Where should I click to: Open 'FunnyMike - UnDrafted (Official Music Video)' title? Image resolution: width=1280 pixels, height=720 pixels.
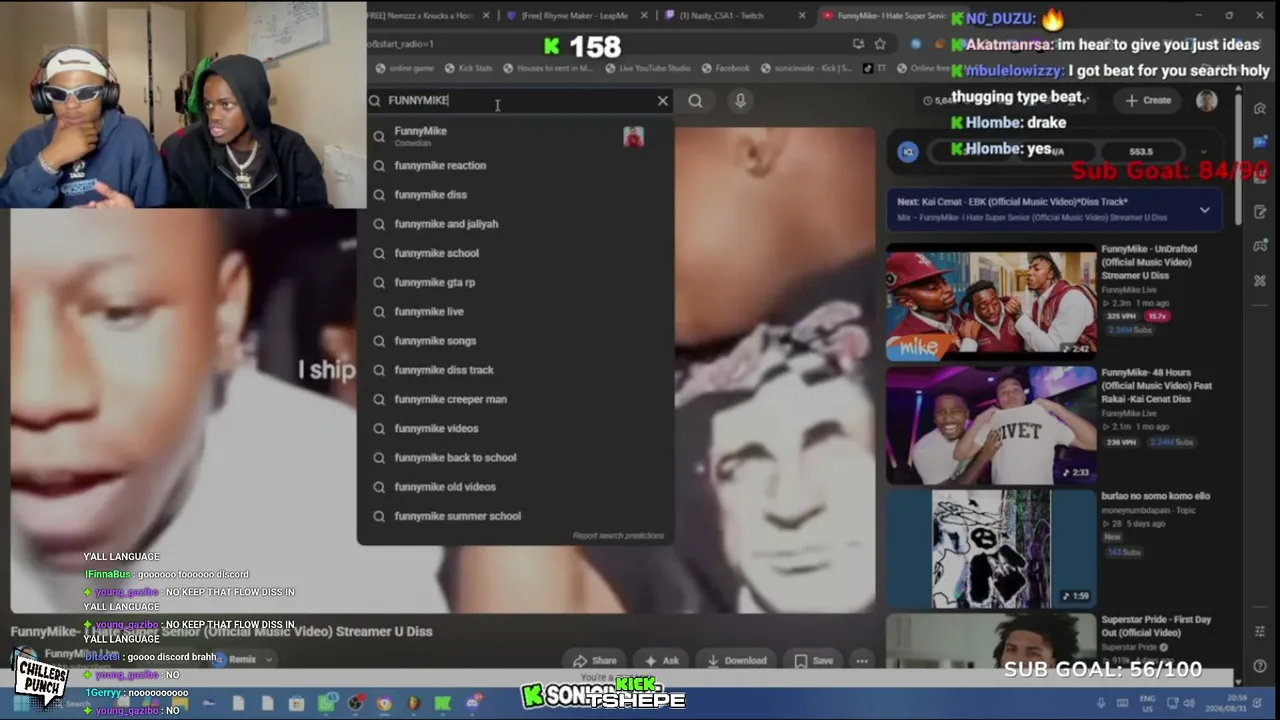pyautogui.click(x=1149, y=262)
